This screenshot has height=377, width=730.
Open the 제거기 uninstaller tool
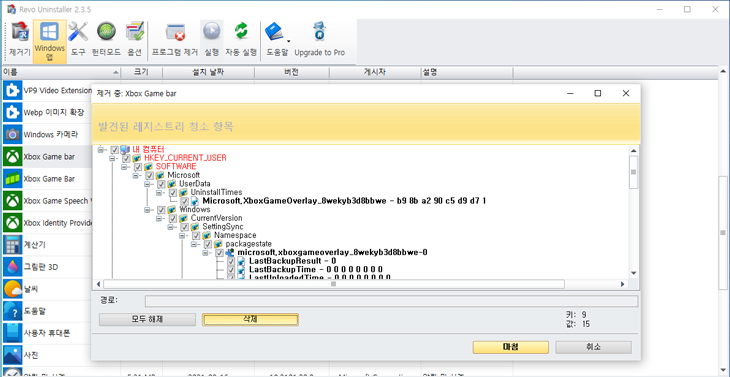tap(20, 40)
